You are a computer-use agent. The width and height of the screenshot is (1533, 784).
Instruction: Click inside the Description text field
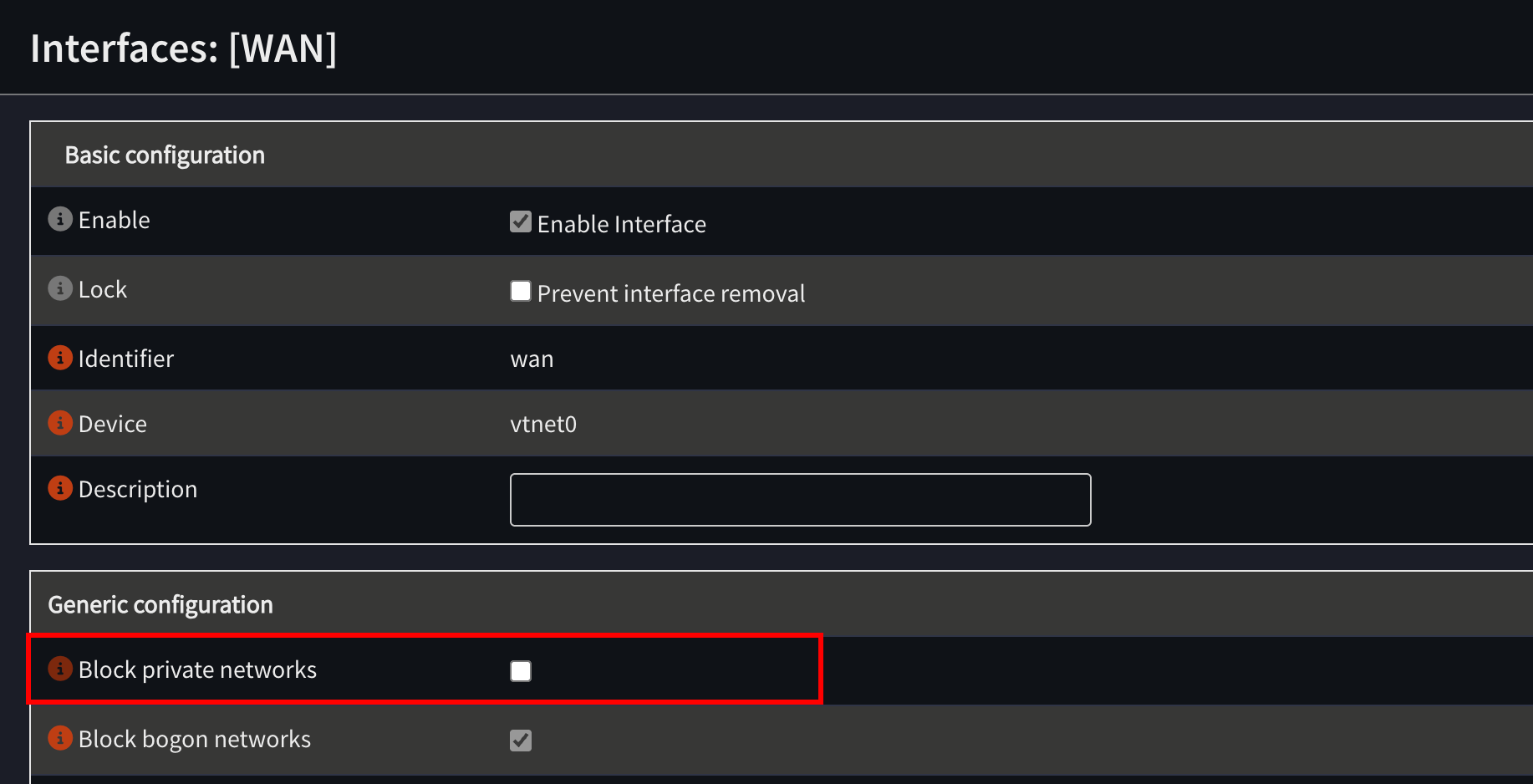click(799, 499)
